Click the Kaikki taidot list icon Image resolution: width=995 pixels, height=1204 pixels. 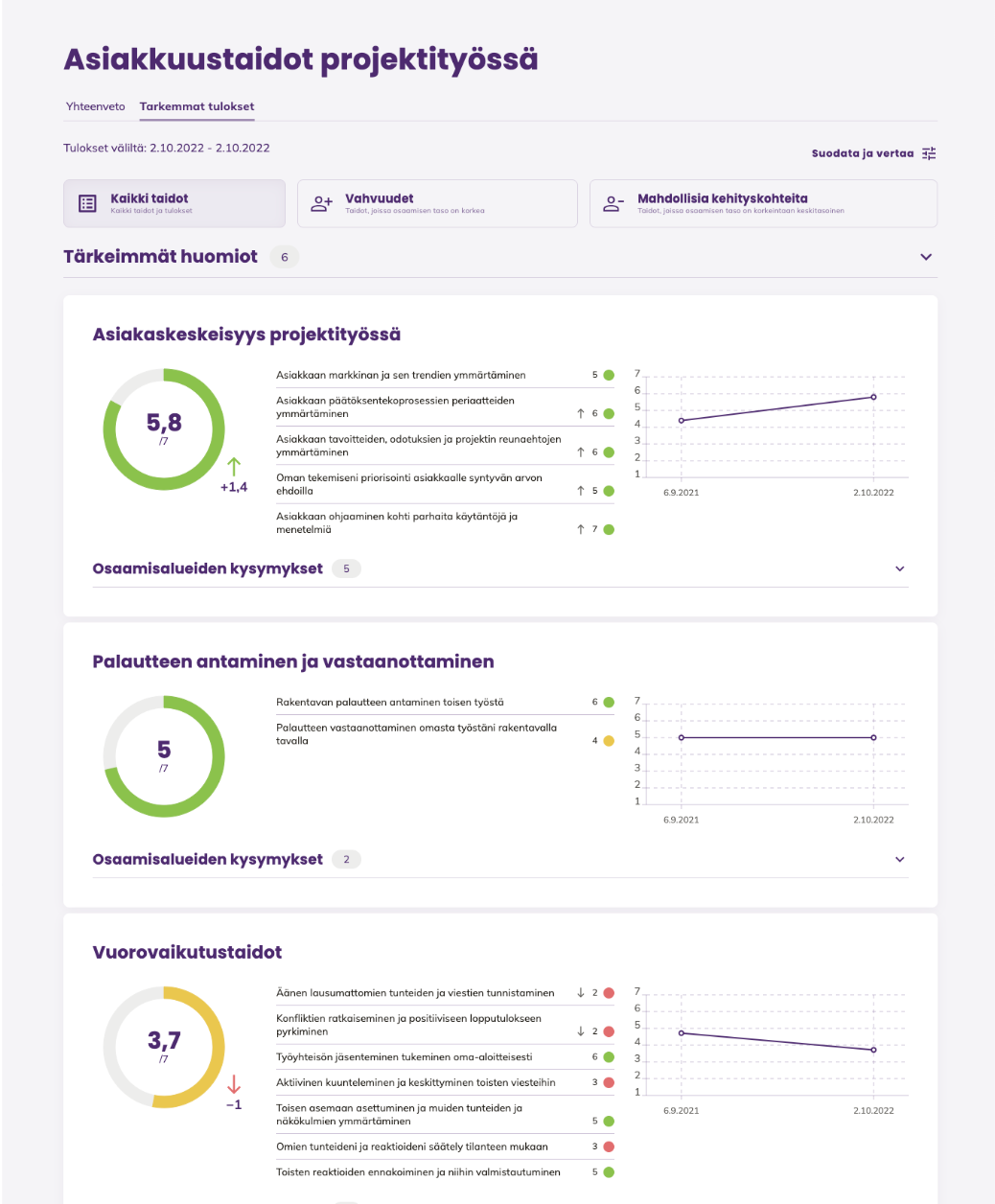[87, 203]
